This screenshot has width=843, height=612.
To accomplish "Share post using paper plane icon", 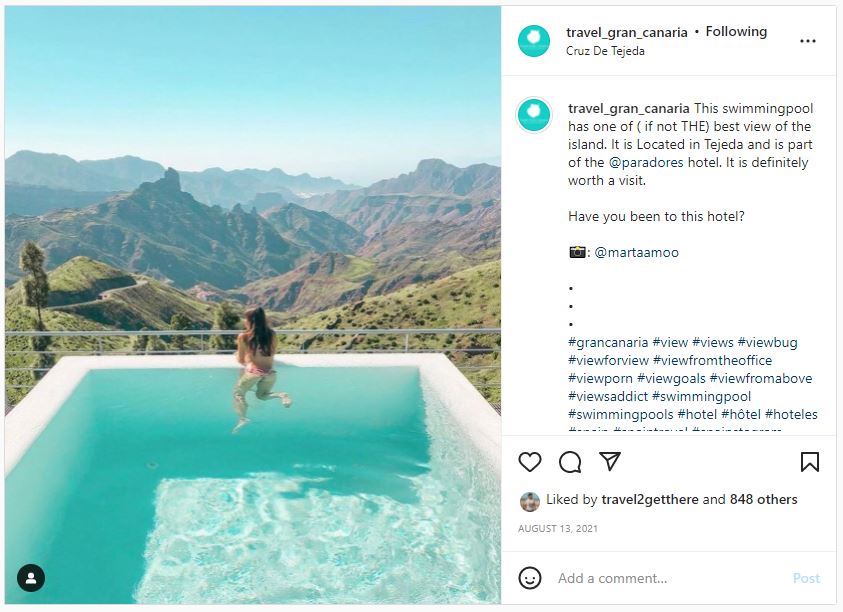I will [x=610, y=461].
